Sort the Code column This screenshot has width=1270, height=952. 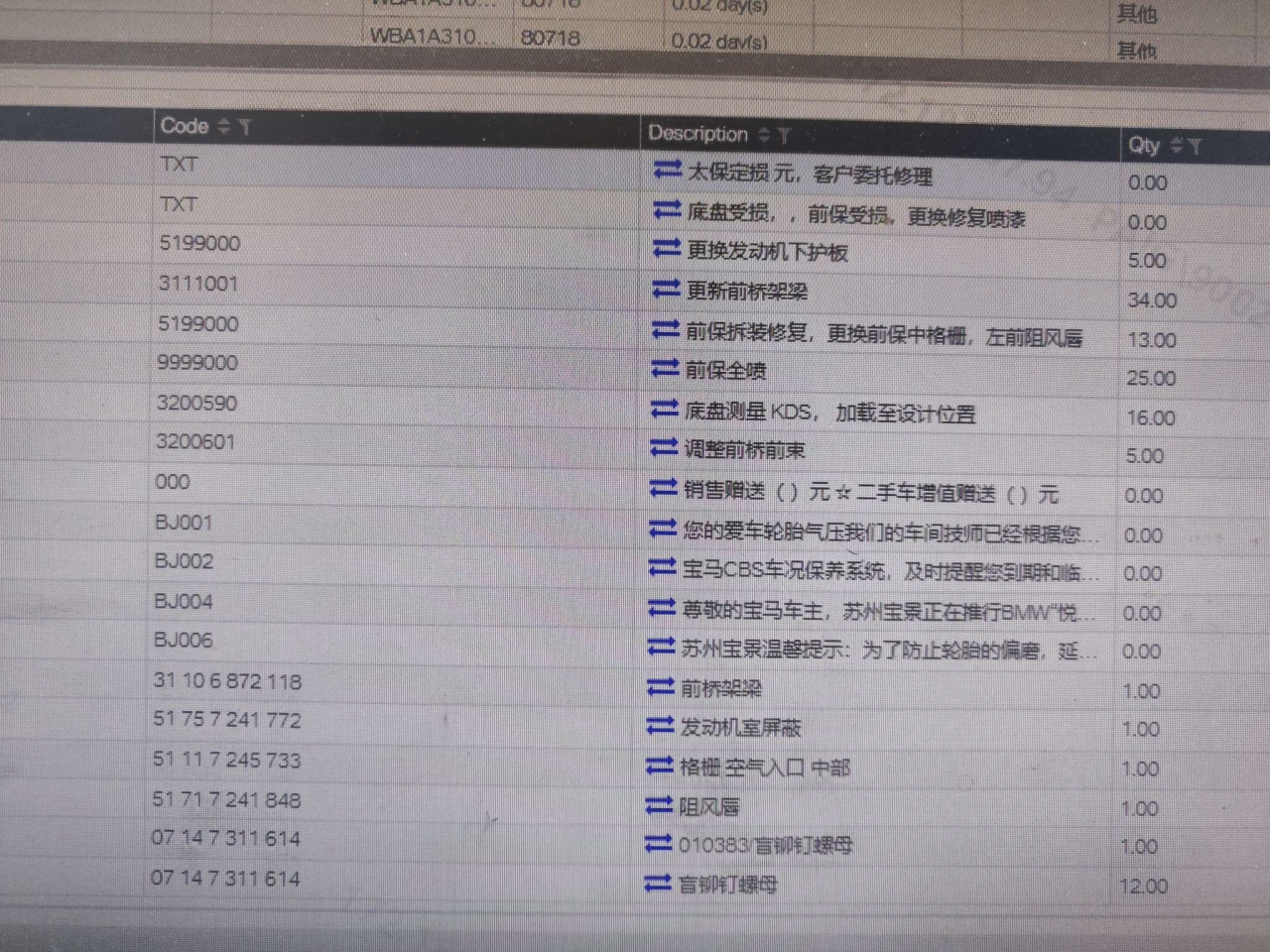(223, 126)
